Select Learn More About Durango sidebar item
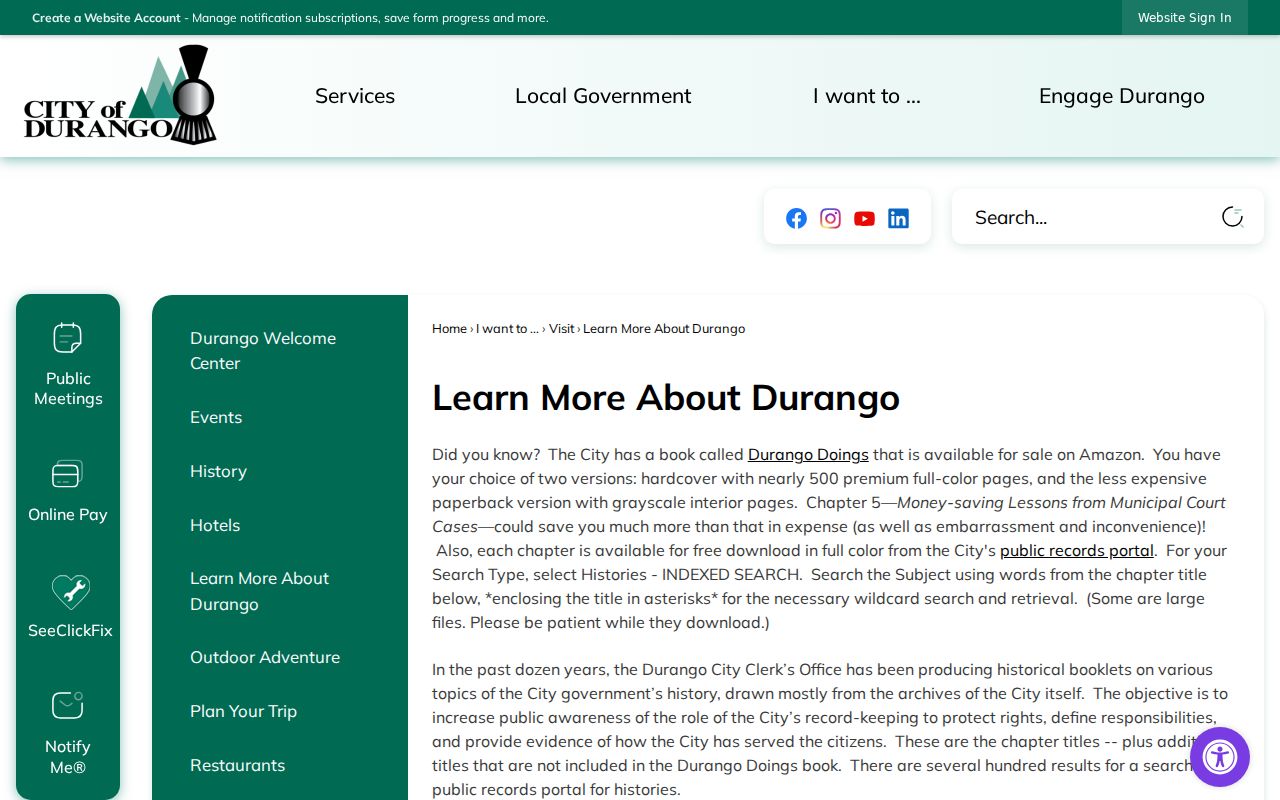1280x800 pixels. [x=259, y=591]
